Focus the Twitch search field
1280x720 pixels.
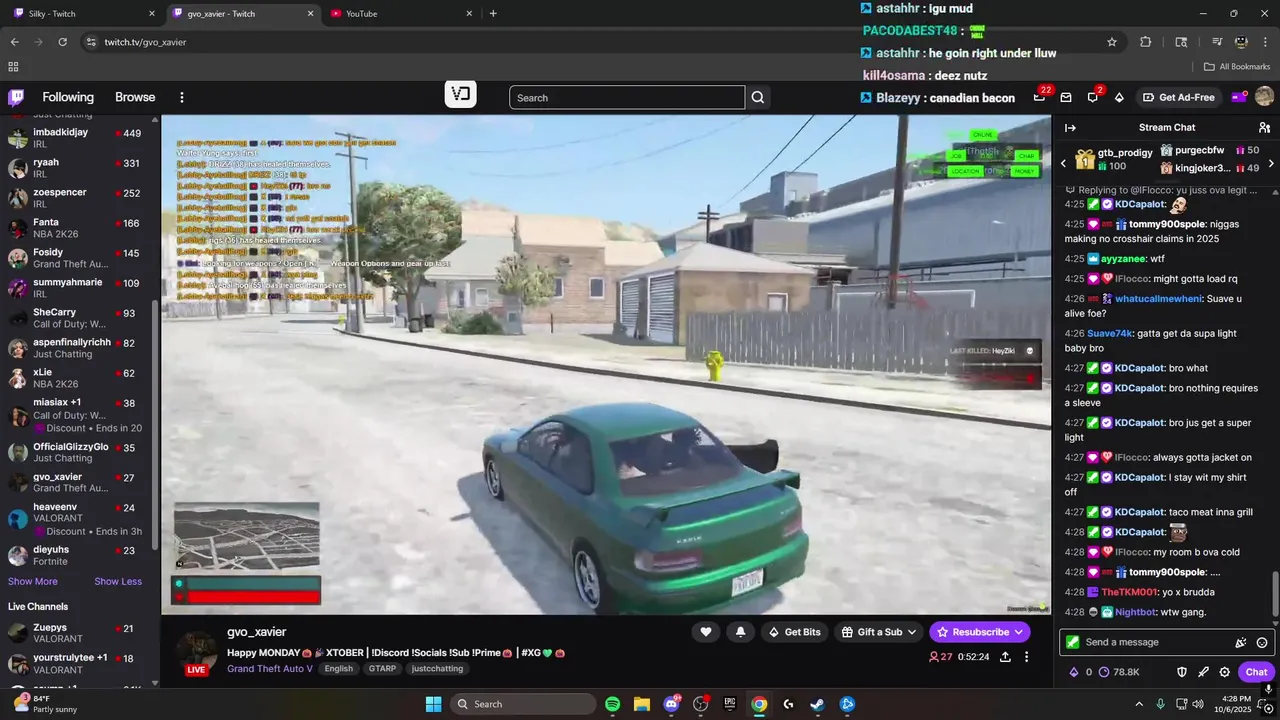coord(627,97)
